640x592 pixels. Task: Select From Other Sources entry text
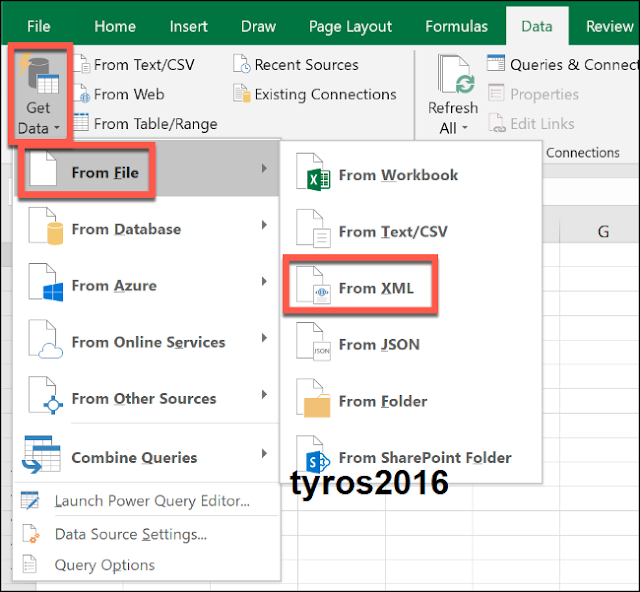(144, 398)
